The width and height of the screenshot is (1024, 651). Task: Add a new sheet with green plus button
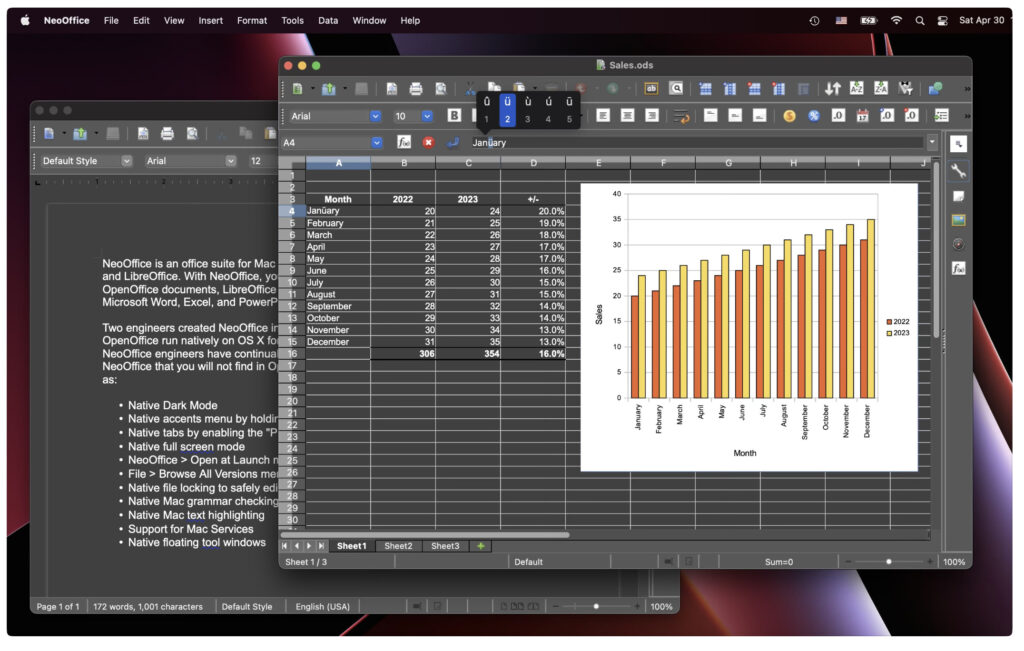[x=481, y=546]
